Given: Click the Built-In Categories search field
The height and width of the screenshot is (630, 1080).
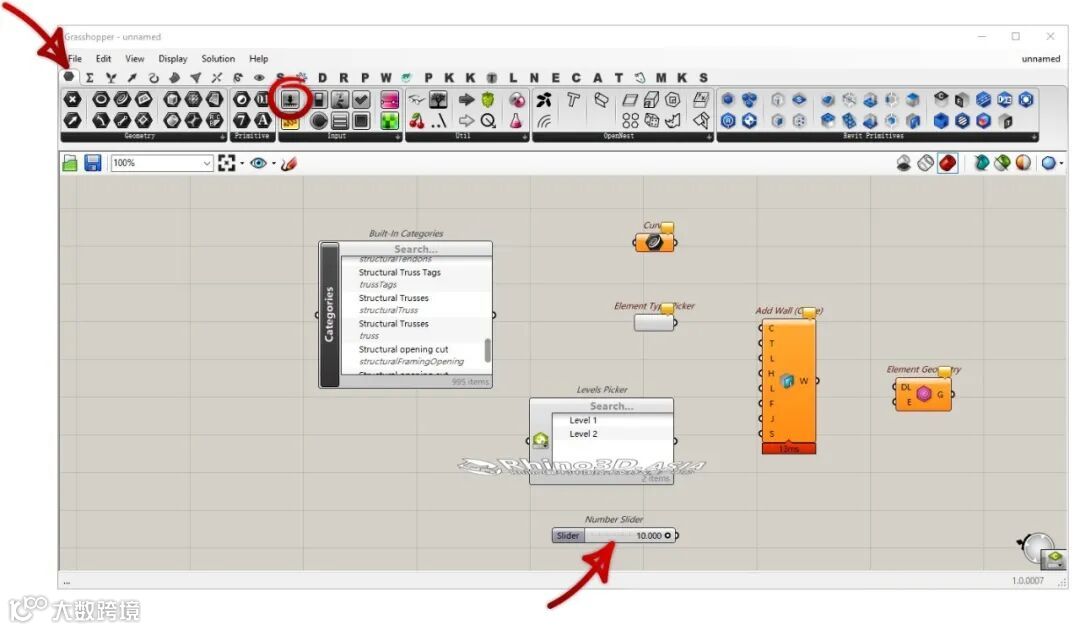Looking at the screenshot, I should (416, 249).
